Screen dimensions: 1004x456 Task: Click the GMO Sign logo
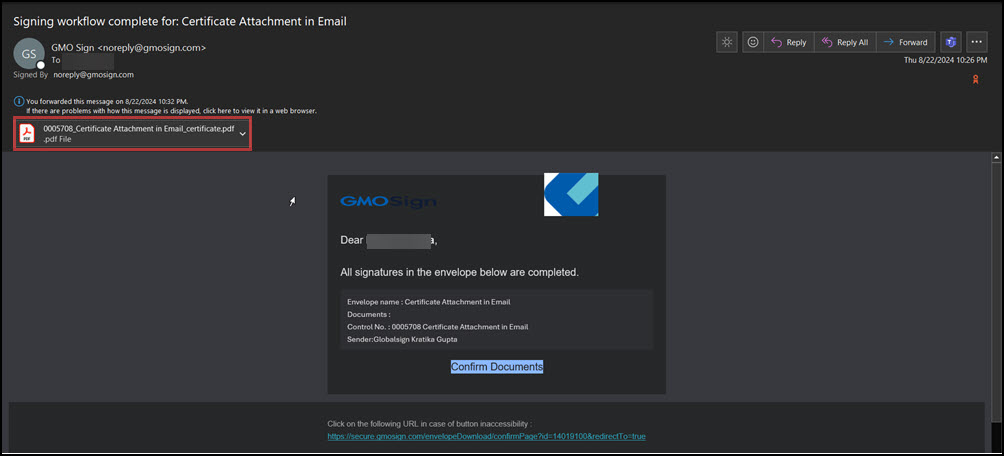point(389,202)
